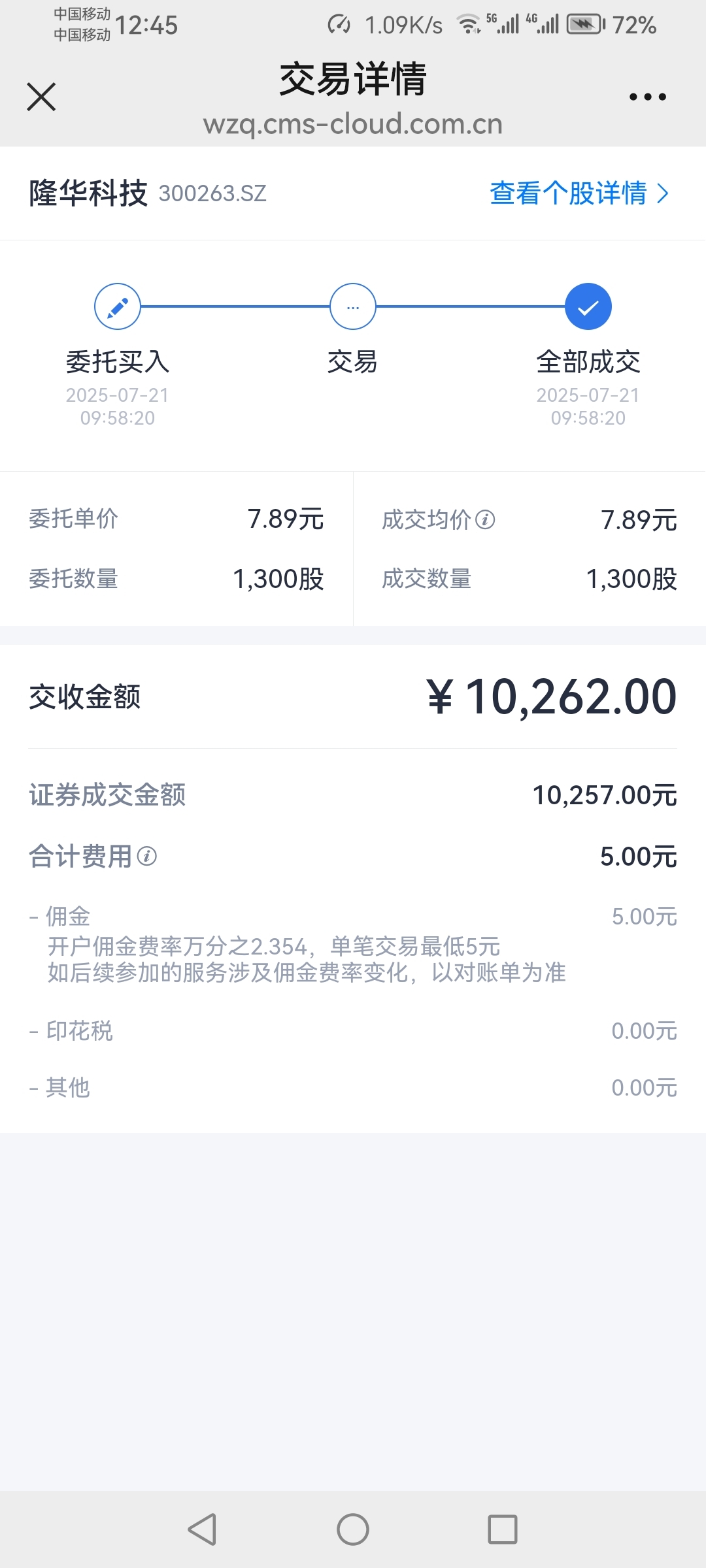Tap the 印花税 row
Screen dimensions: 706x1568
[353, 1031]
